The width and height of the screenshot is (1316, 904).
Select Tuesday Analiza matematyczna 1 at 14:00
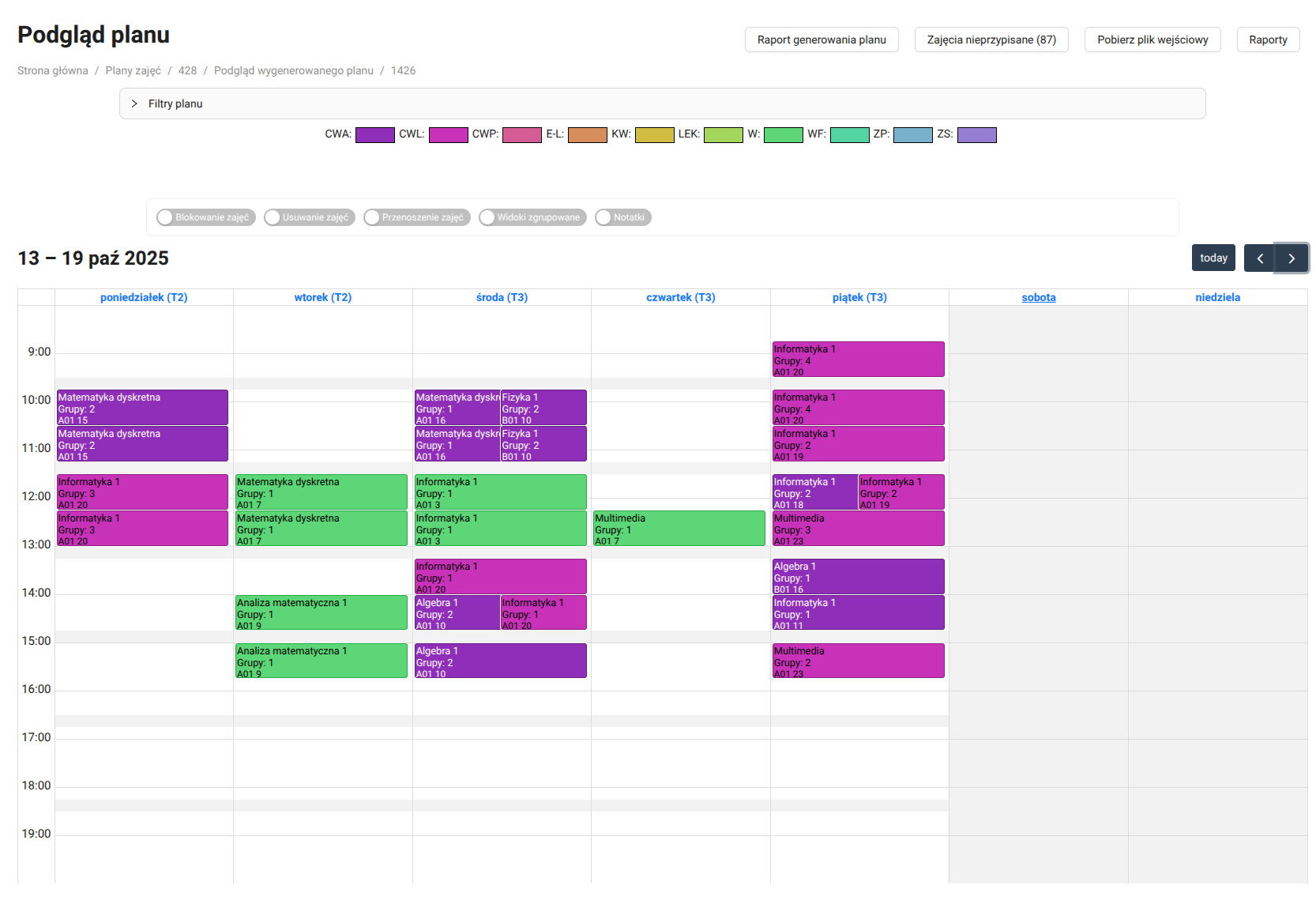click(x=321, y=612)
